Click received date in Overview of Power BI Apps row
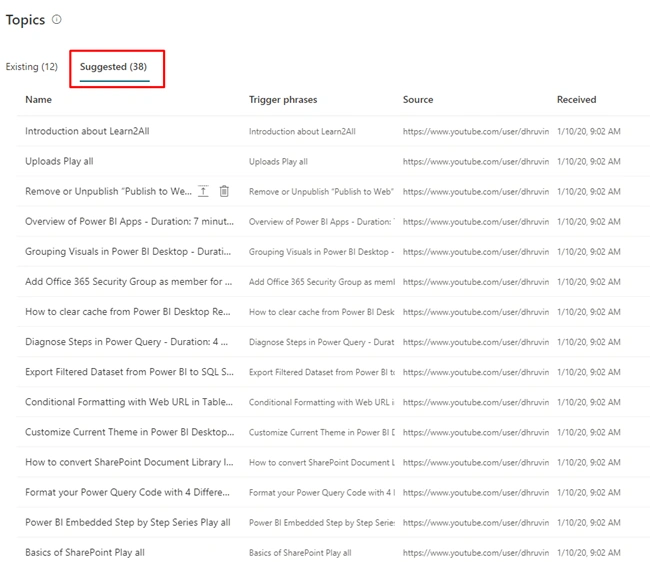The width and height of the screenshot is (650, 562). (x=589, y=222)
